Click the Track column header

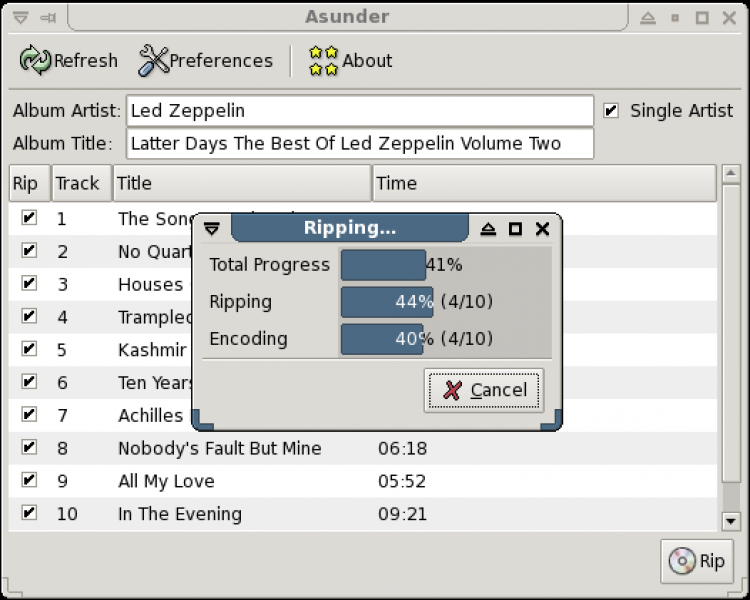[x=78, y=183]
